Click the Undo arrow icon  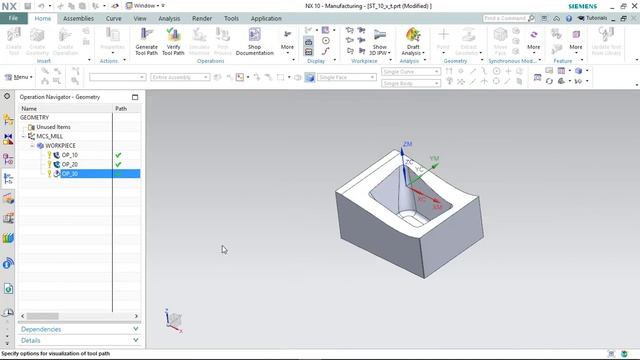coord(41,6)
